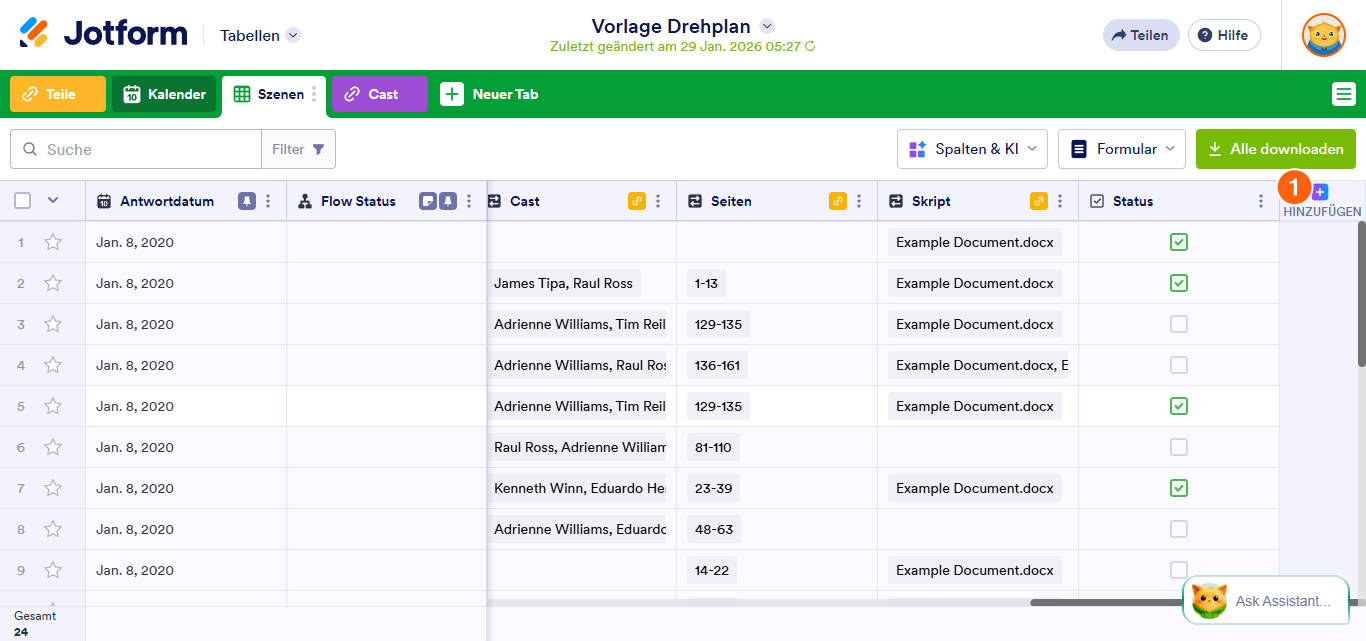The height and width of the screenshot is (641, 1366).
Task: Uncheck the Status checkbox in row 1
Action: (x=1179, y=242)
